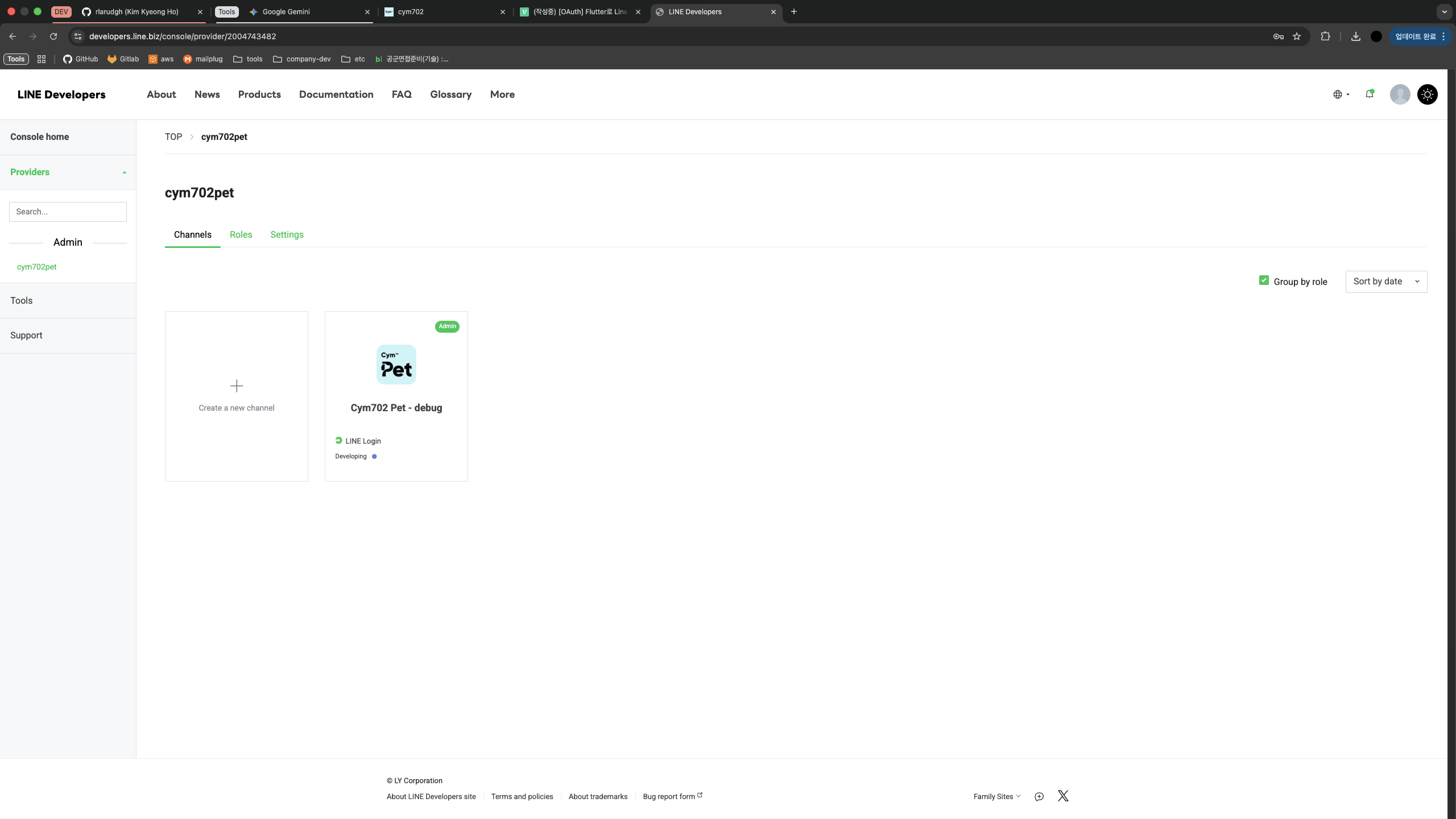
Task: Open the X (Twitter) footer icon
Action: click(1063, 796)
